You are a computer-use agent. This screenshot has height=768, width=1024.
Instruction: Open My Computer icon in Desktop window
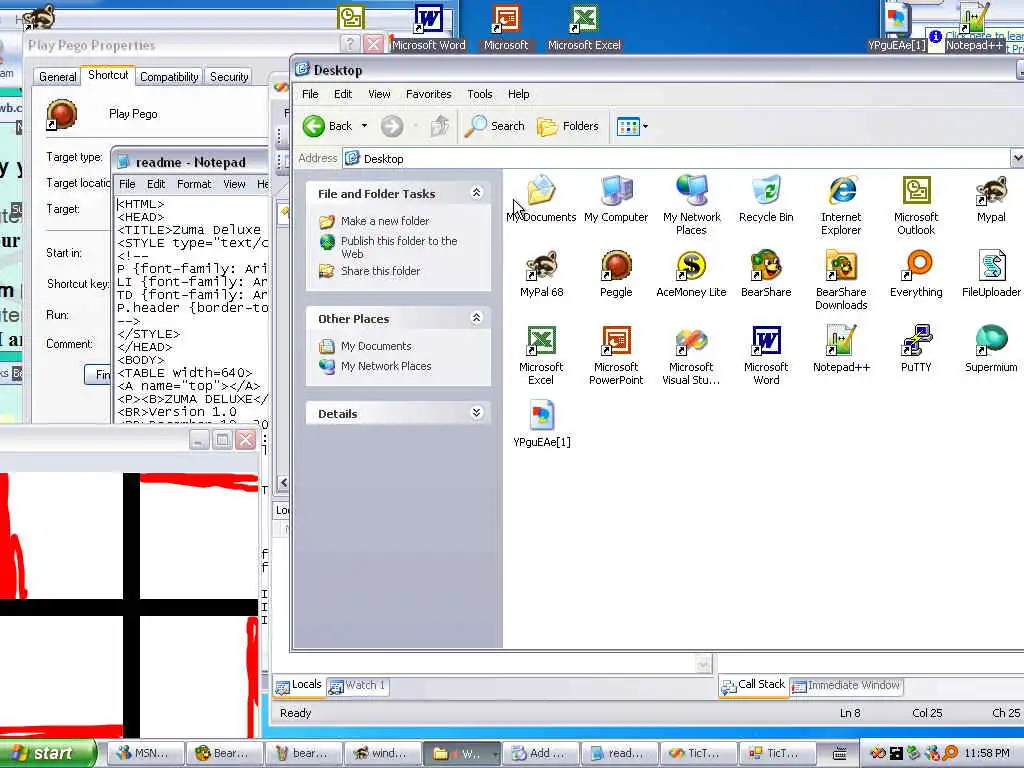click(616, 199)
